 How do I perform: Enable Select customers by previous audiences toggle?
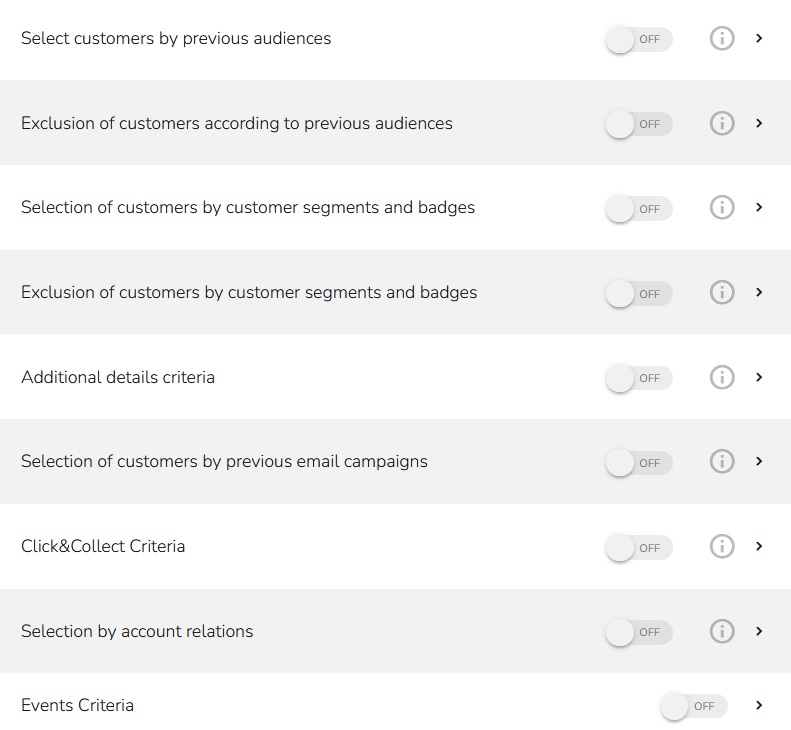coord(639,40)
